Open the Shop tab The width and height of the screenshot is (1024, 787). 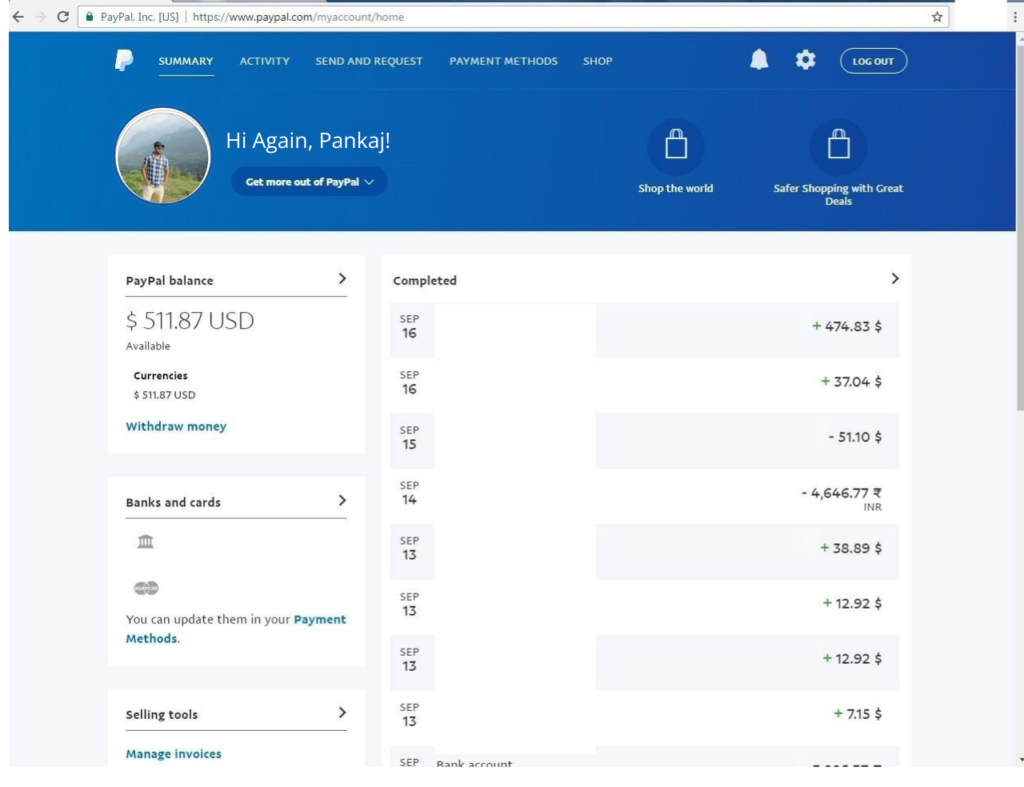coord(598,61)
